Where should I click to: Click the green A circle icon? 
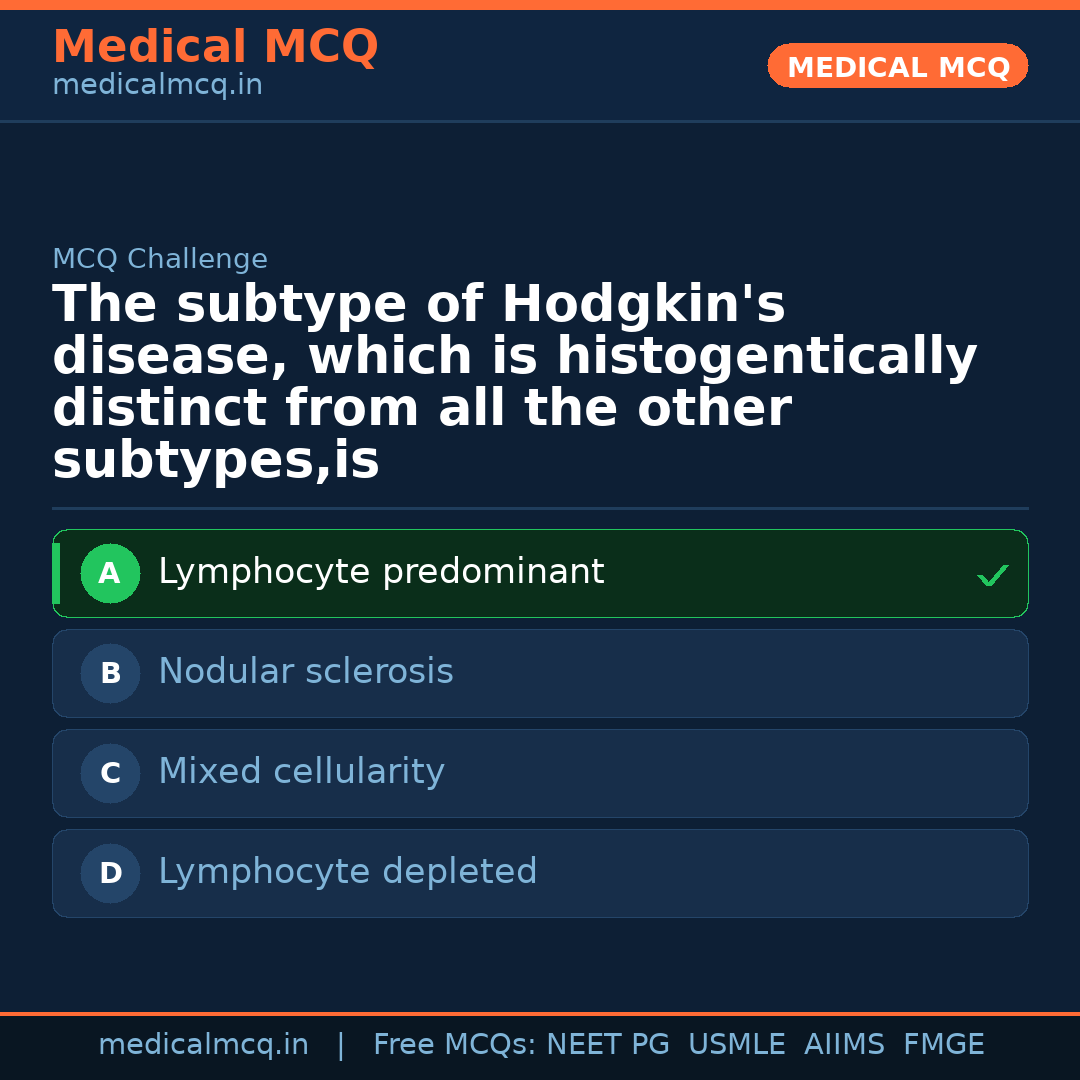click(x=110, y=573)
